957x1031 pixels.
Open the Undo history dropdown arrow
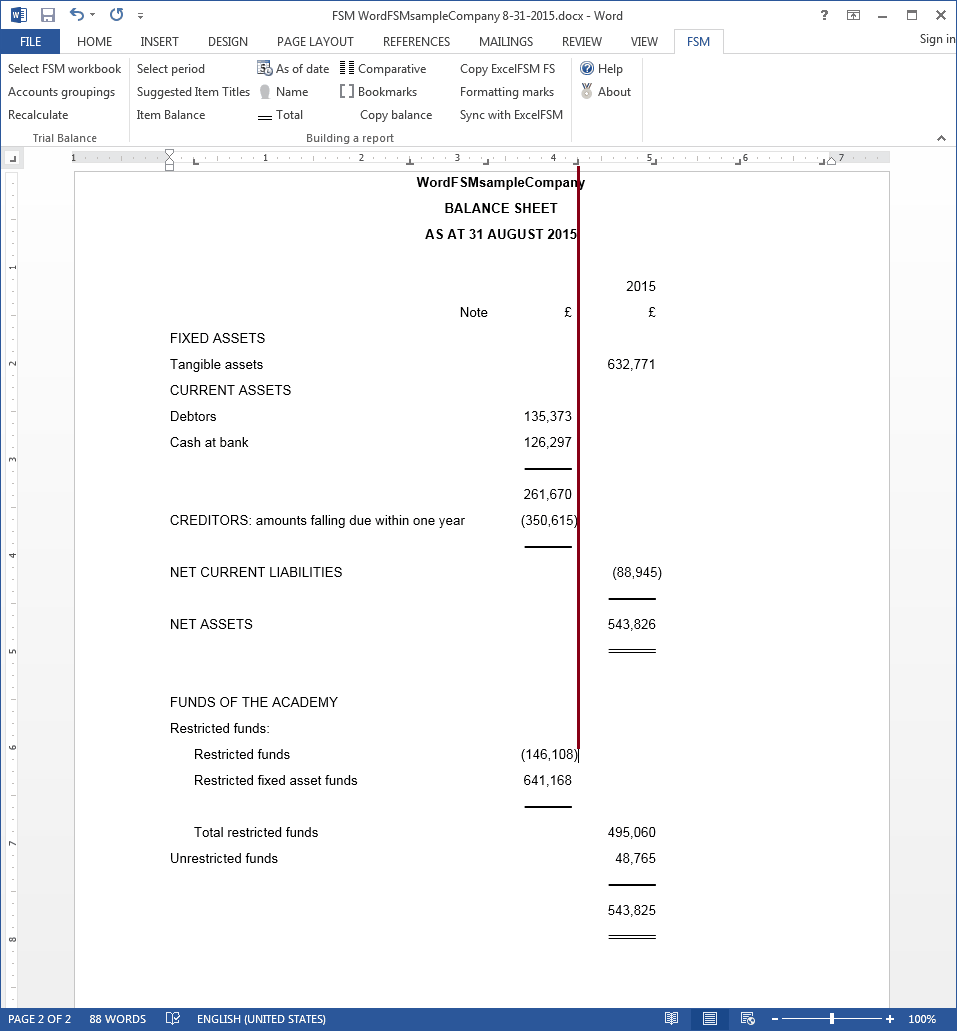92,14
